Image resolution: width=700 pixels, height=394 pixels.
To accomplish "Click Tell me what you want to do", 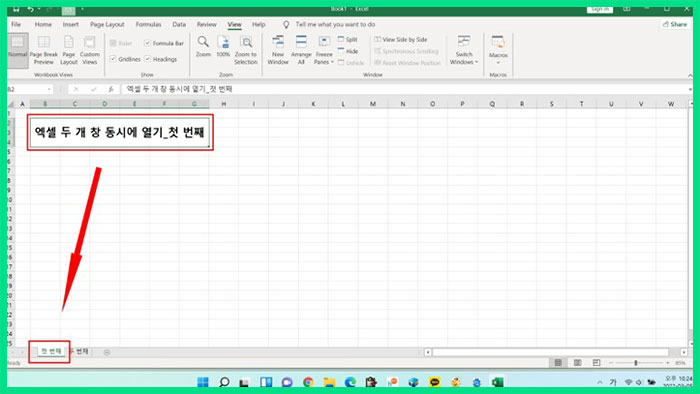I will (335, 25).
